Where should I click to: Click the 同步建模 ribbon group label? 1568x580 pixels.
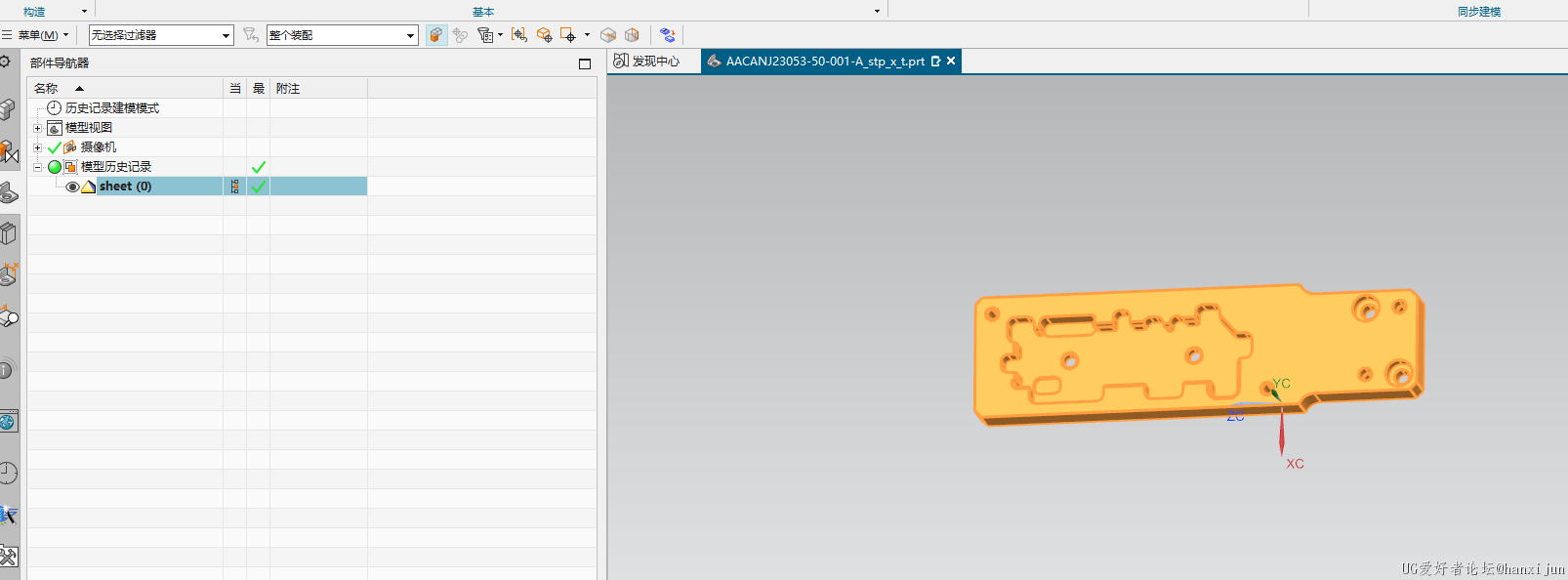point(1479,12)
